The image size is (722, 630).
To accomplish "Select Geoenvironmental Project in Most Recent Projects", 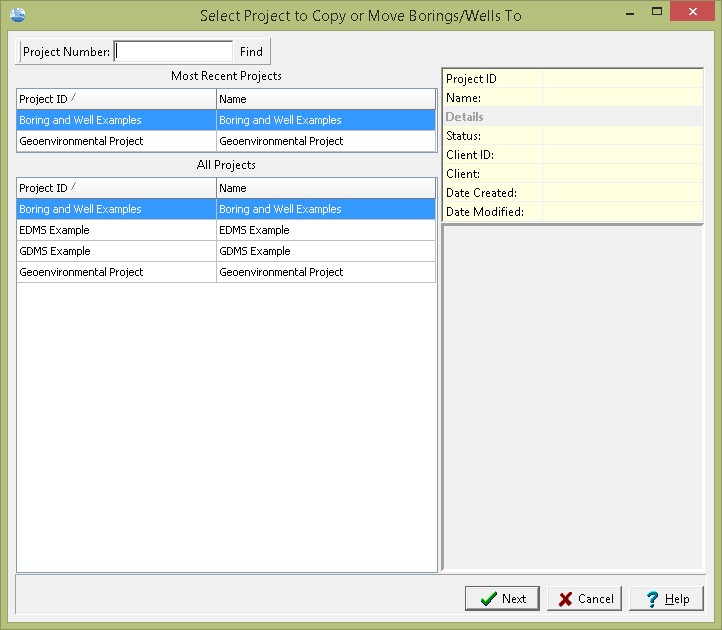I will [116, 141].
